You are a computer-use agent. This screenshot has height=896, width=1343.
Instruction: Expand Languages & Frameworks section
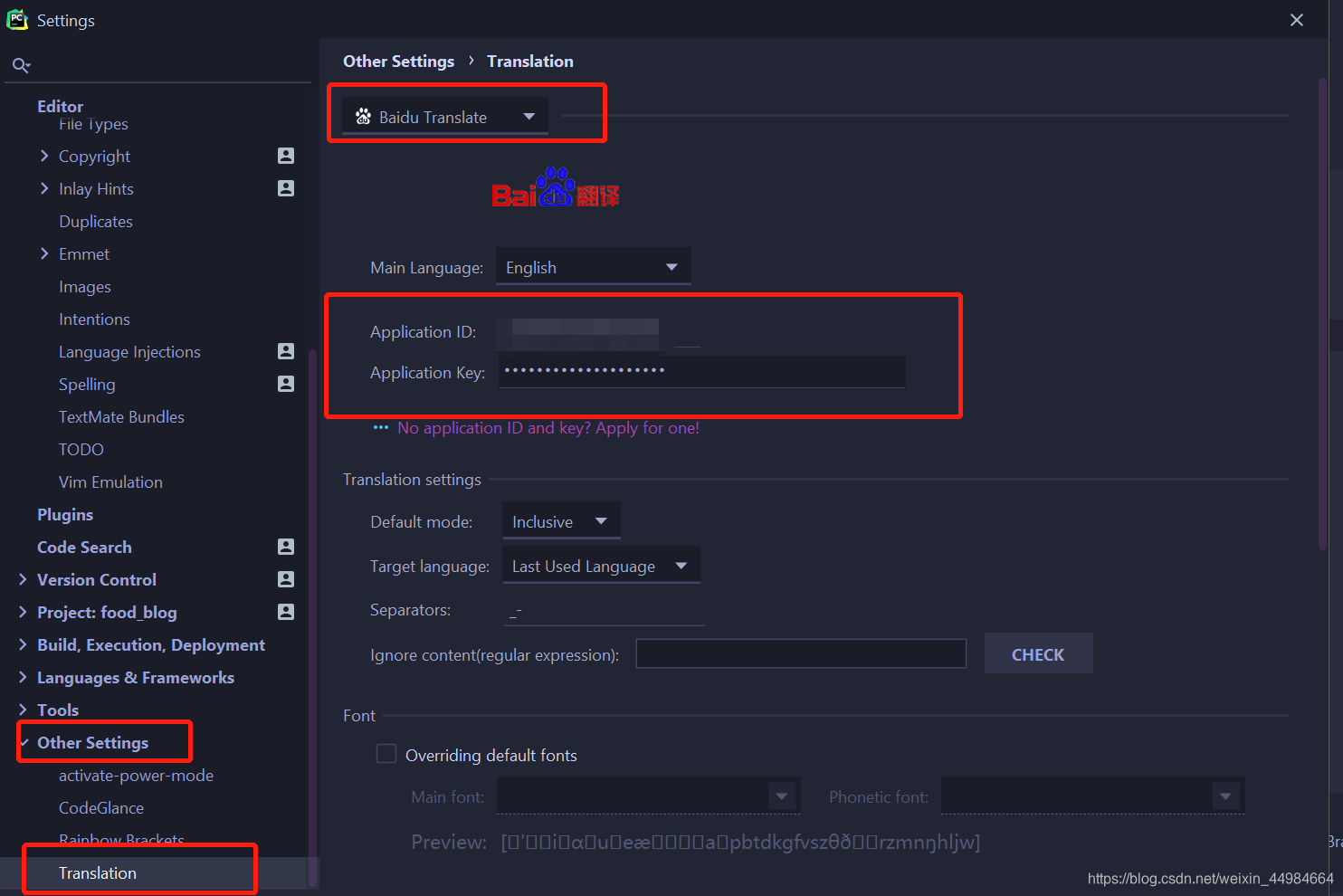pyautogui.click(x=23, y=677)
